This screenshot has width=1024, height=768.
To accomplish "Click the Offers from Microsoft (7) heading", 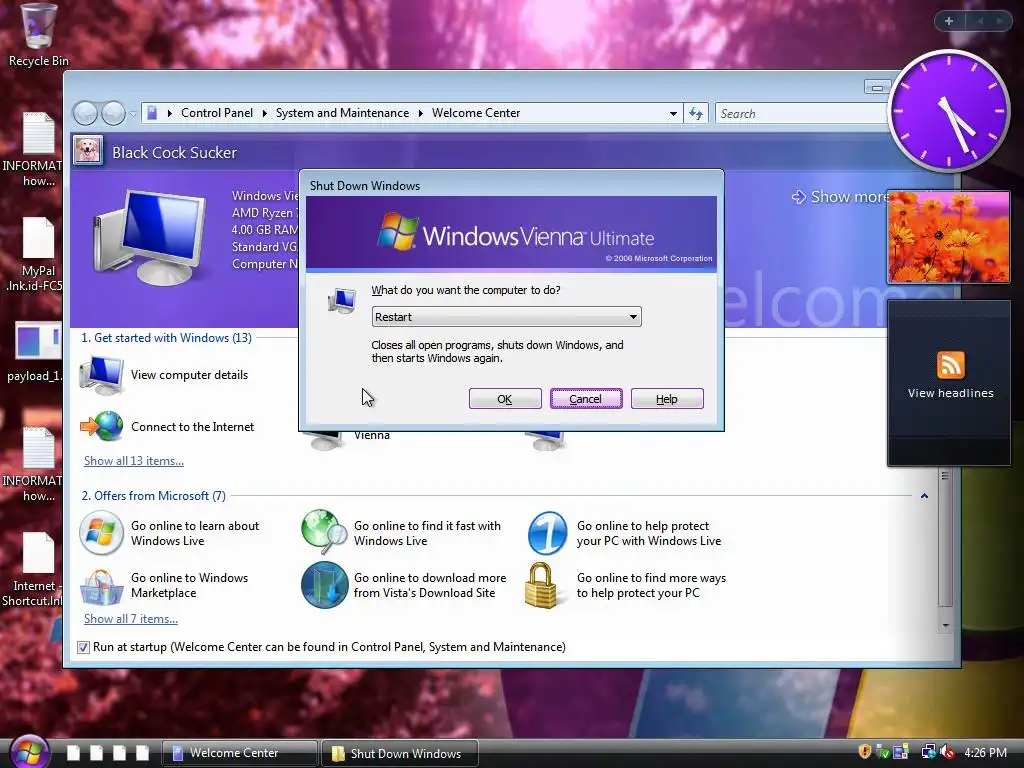I will coord(153,496).
